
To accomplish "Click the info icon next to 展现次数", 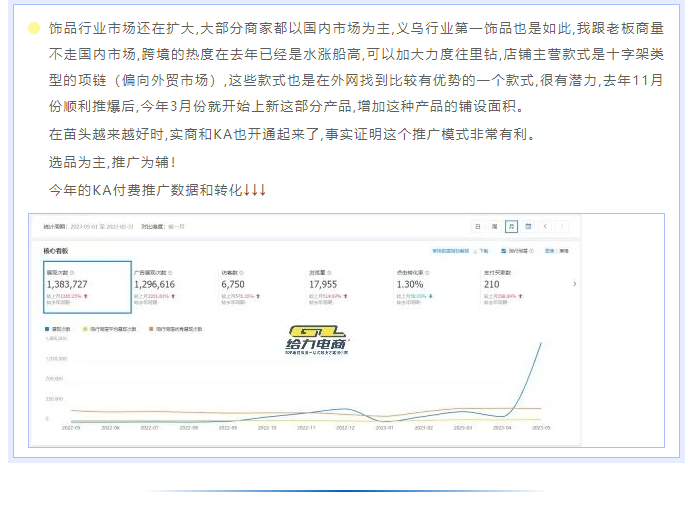I will (73, 272).
